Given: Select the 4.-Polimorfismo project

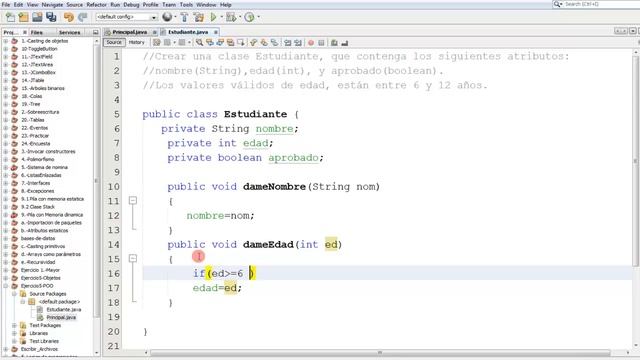Looking at the screenshot, I should (x=37, y=159).
